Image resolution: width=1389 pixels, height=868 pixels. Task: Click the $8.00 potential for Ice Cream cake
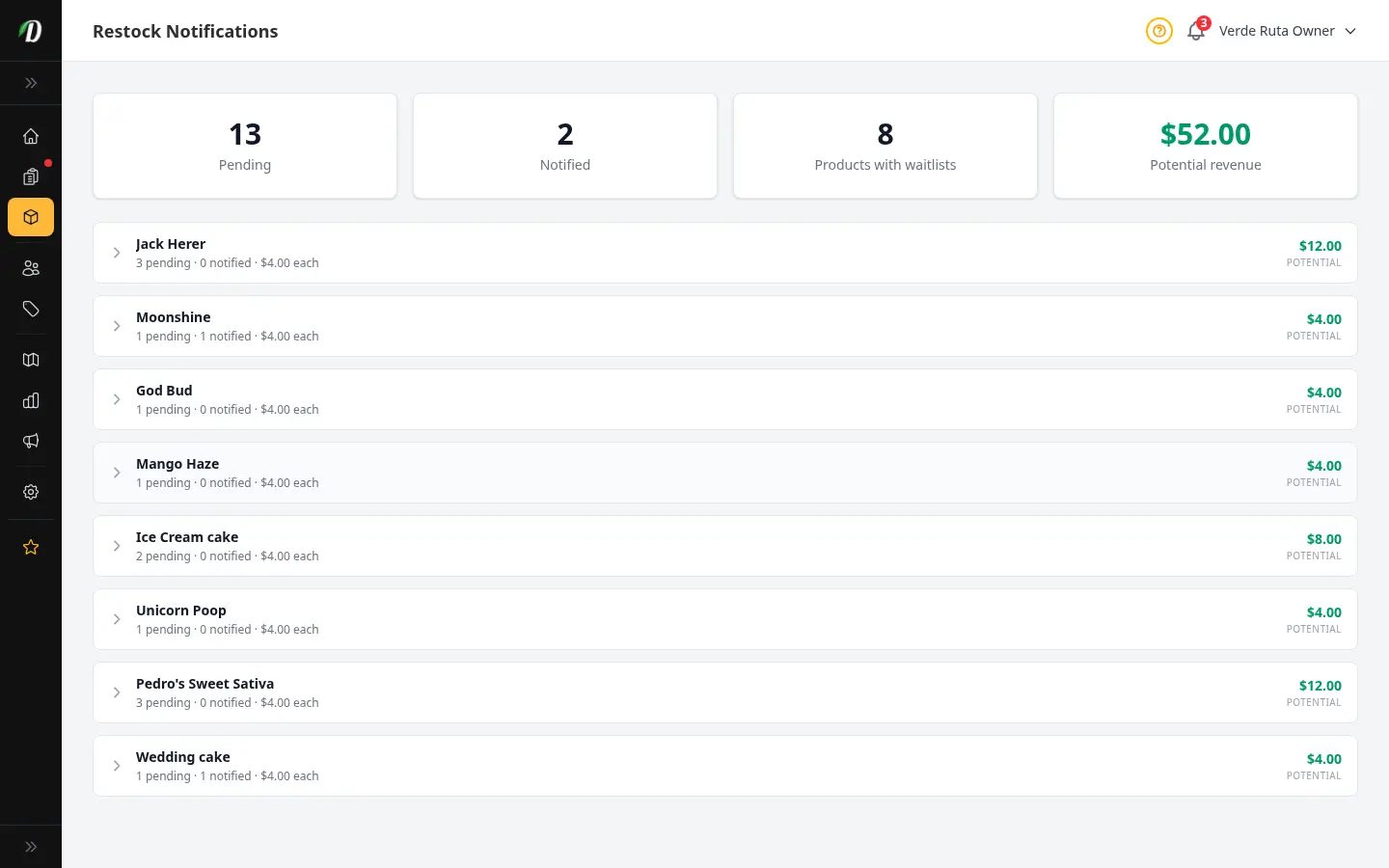(1323, 539)
